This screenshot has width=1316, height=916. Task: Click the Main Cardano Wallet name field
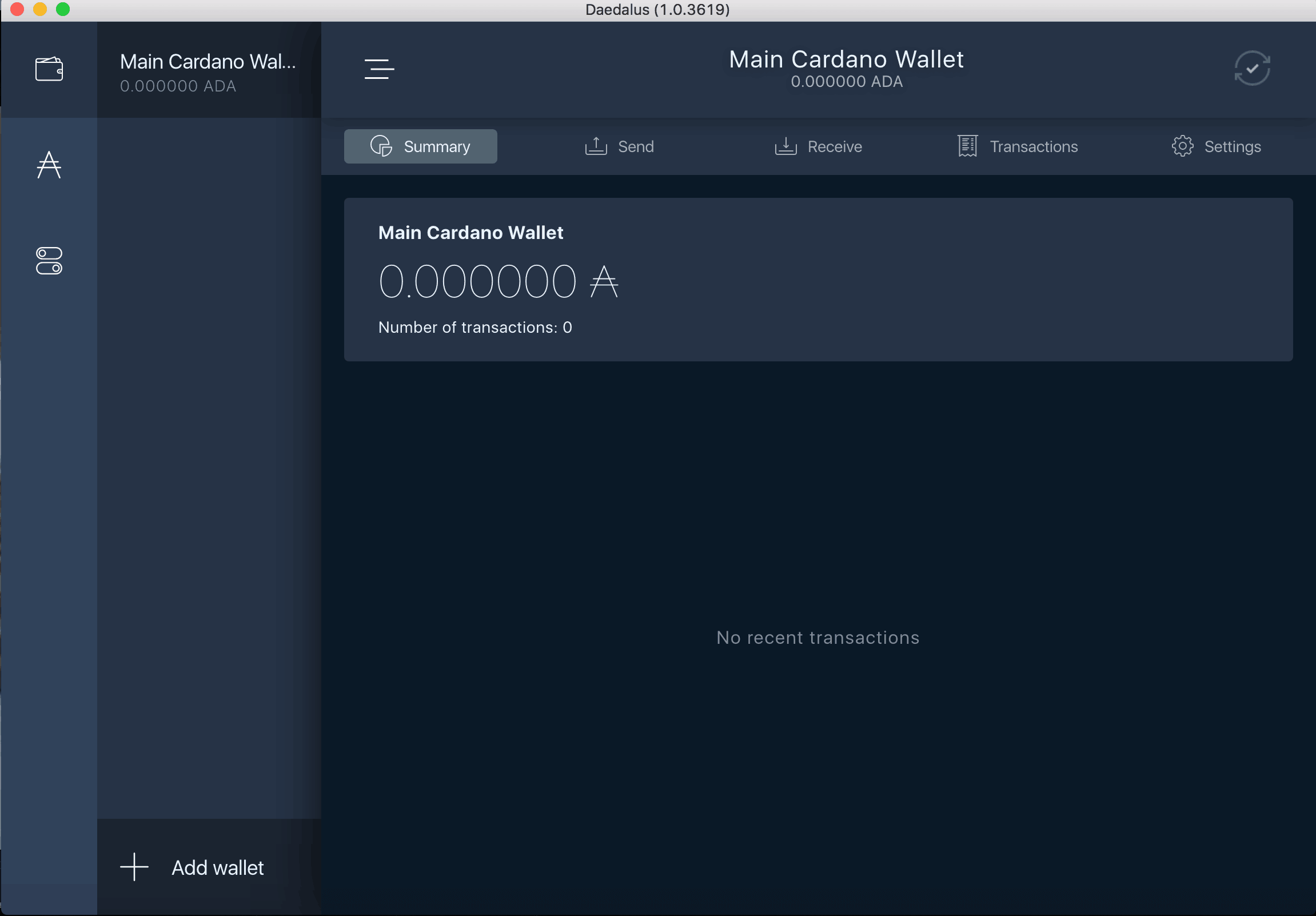click(471, 232)
